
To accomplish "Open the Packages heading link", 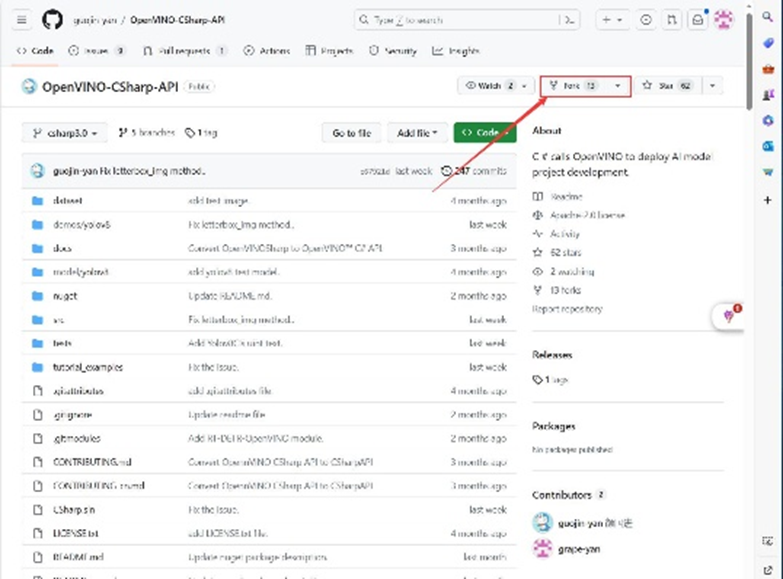I will (x=554, y=426).
